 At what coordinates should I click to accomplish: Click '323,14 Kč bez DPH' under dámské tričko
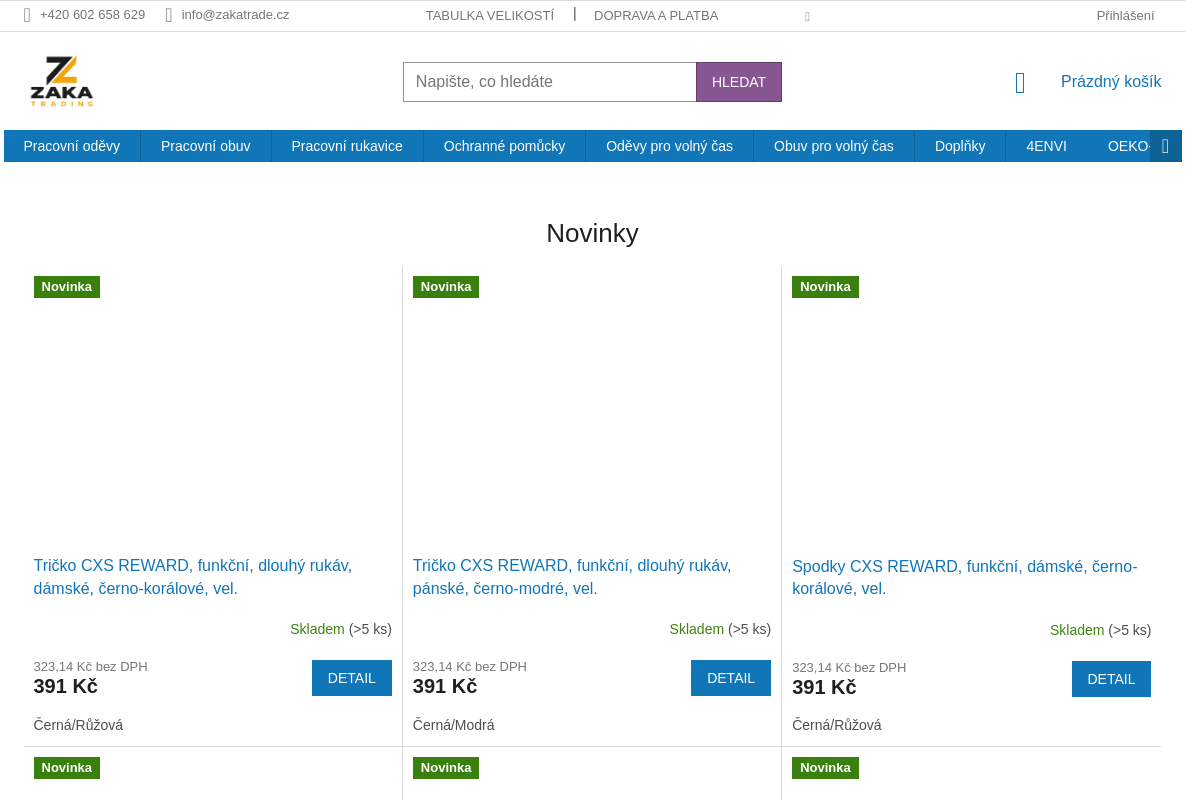(x=91, y=667)
